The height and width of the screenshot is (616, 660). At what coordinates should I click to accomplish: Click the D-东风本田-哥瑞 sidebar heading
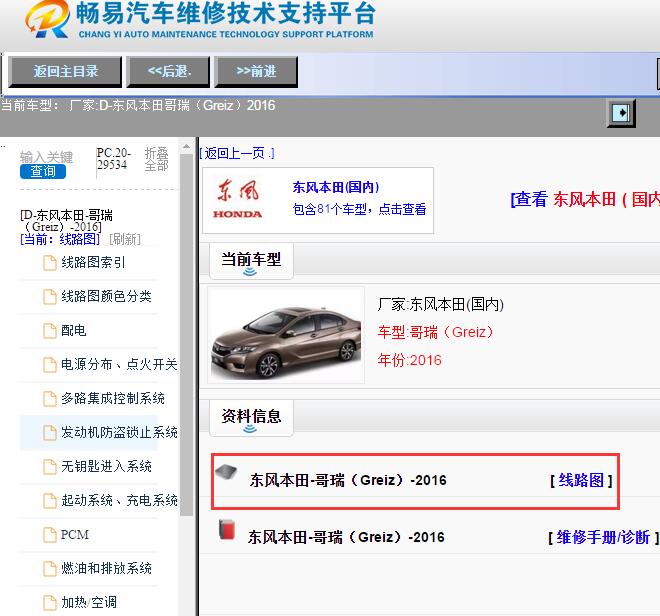[x=66, y=221]
